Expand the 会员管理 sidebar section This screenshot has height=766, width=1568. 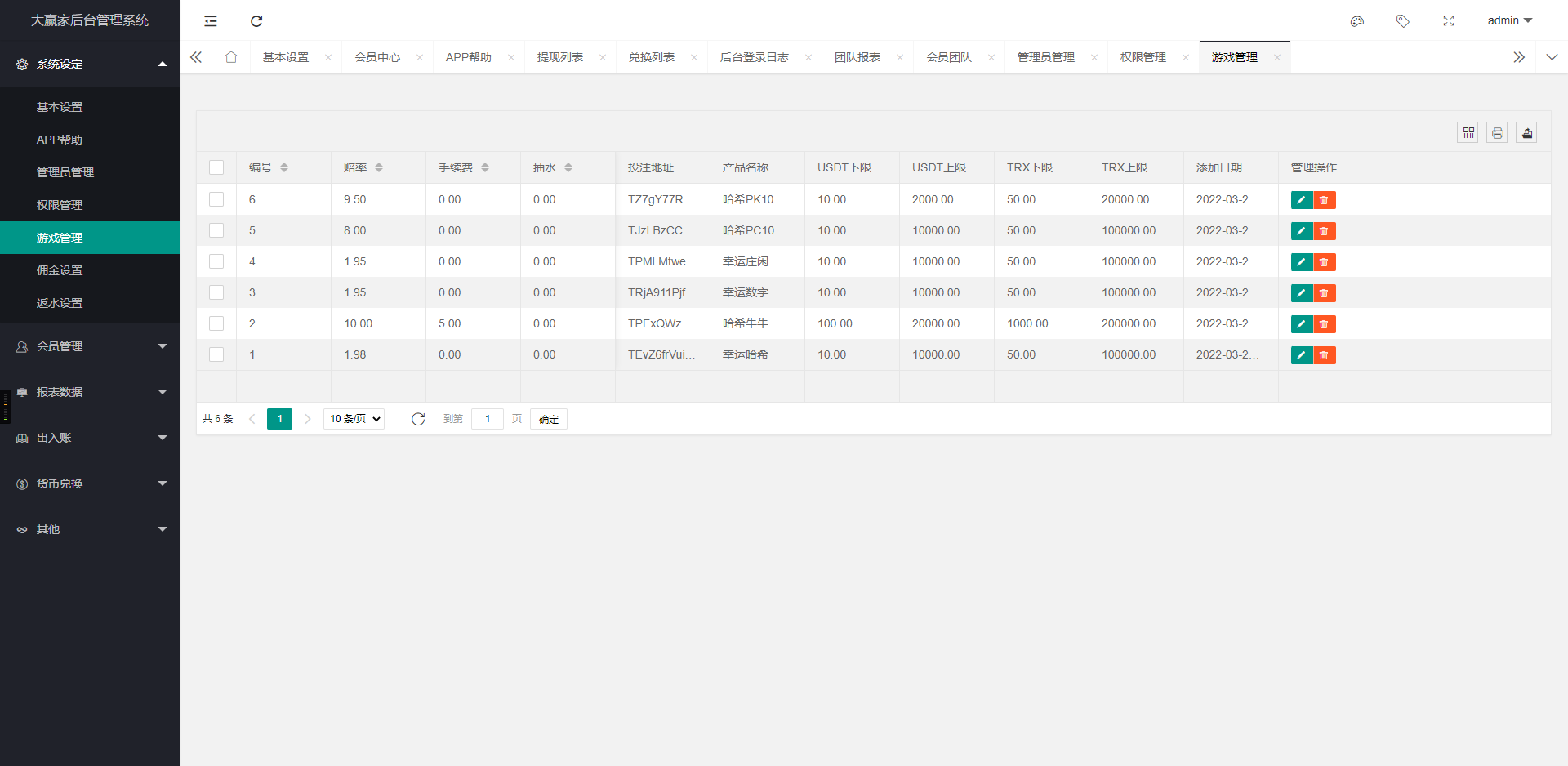(x=90, y=346)
